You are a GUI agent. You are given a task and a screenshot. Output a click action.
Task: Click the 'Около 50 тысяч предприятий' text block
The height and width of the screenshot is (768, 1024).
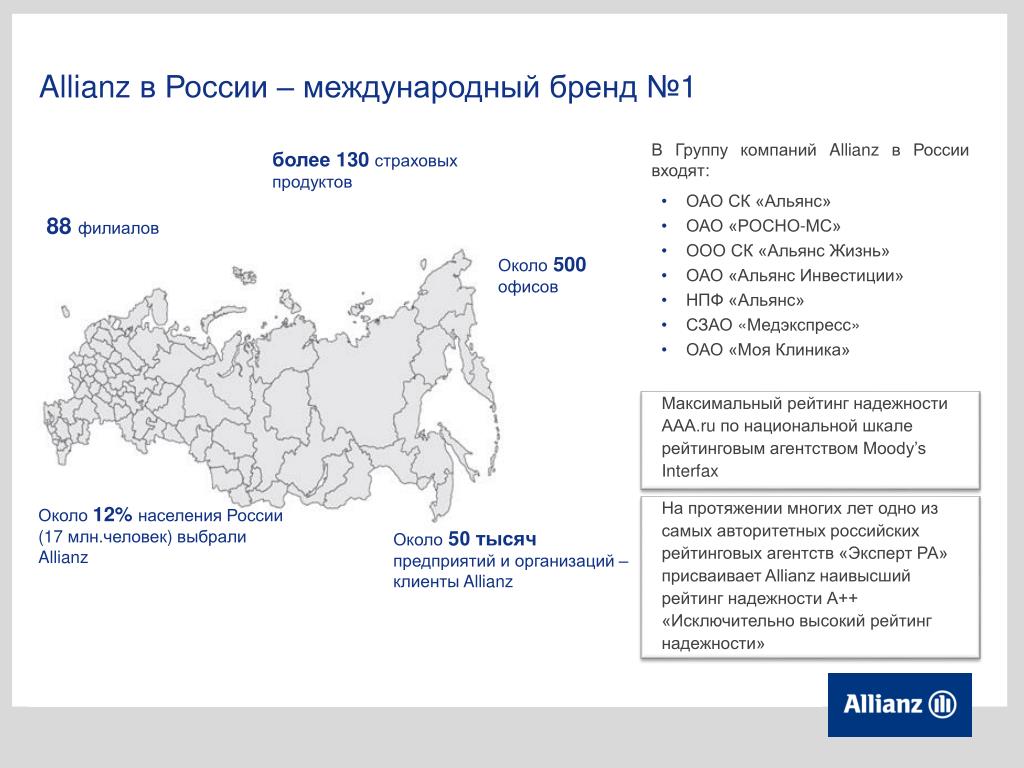(510, 560)
